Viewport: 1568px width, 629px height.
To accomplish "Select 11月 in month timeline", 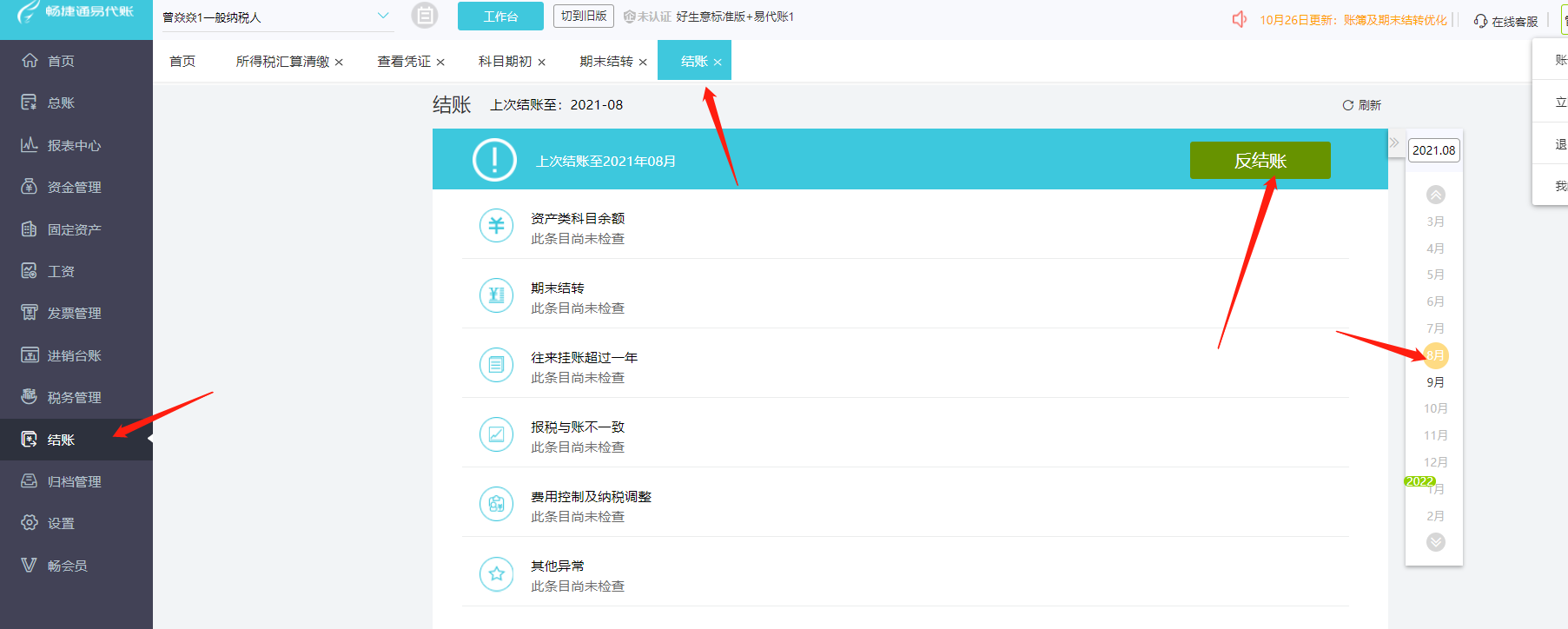I will (1436, 435).
